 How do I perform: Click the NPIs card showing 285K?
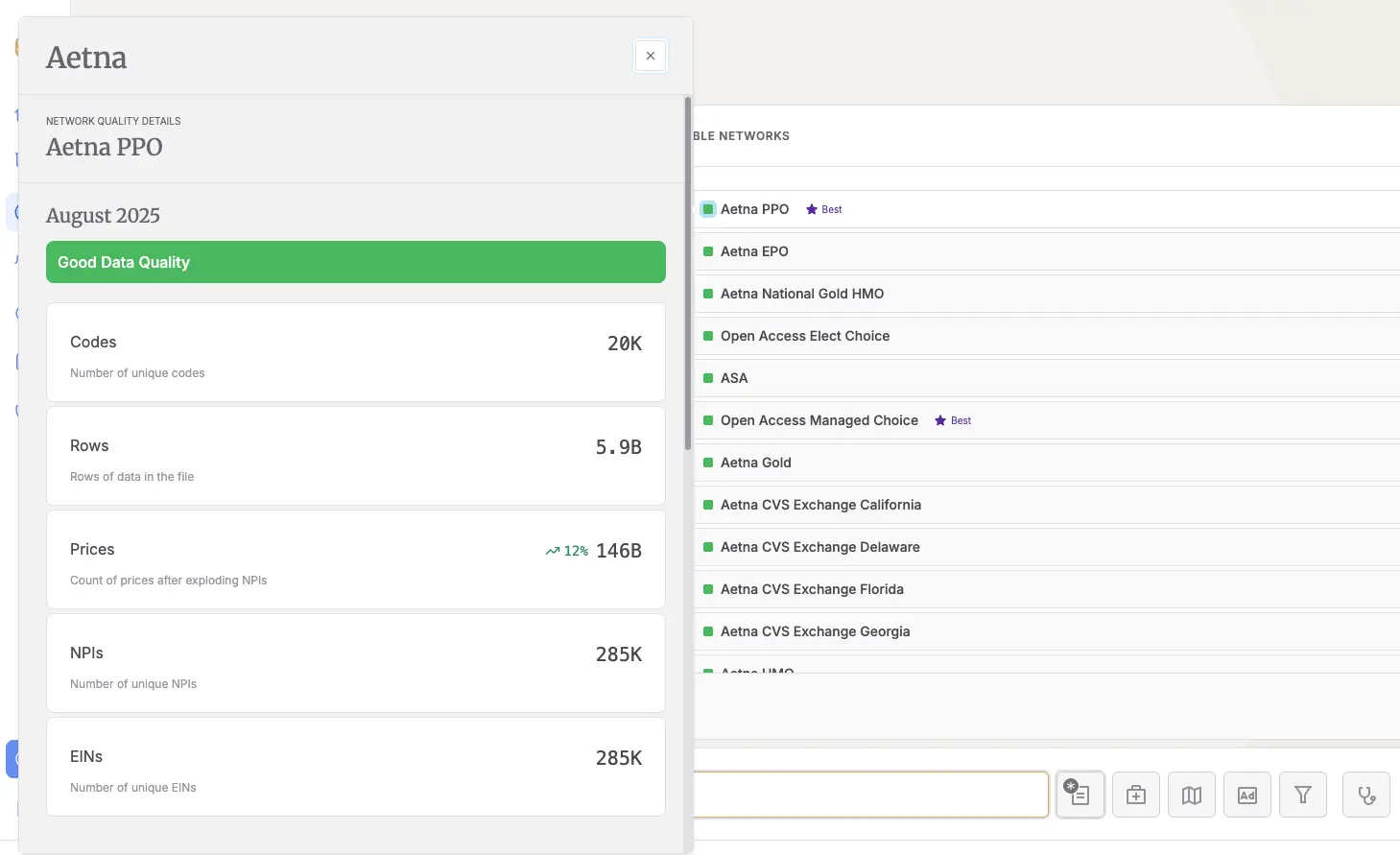click(x=356, y=663)
